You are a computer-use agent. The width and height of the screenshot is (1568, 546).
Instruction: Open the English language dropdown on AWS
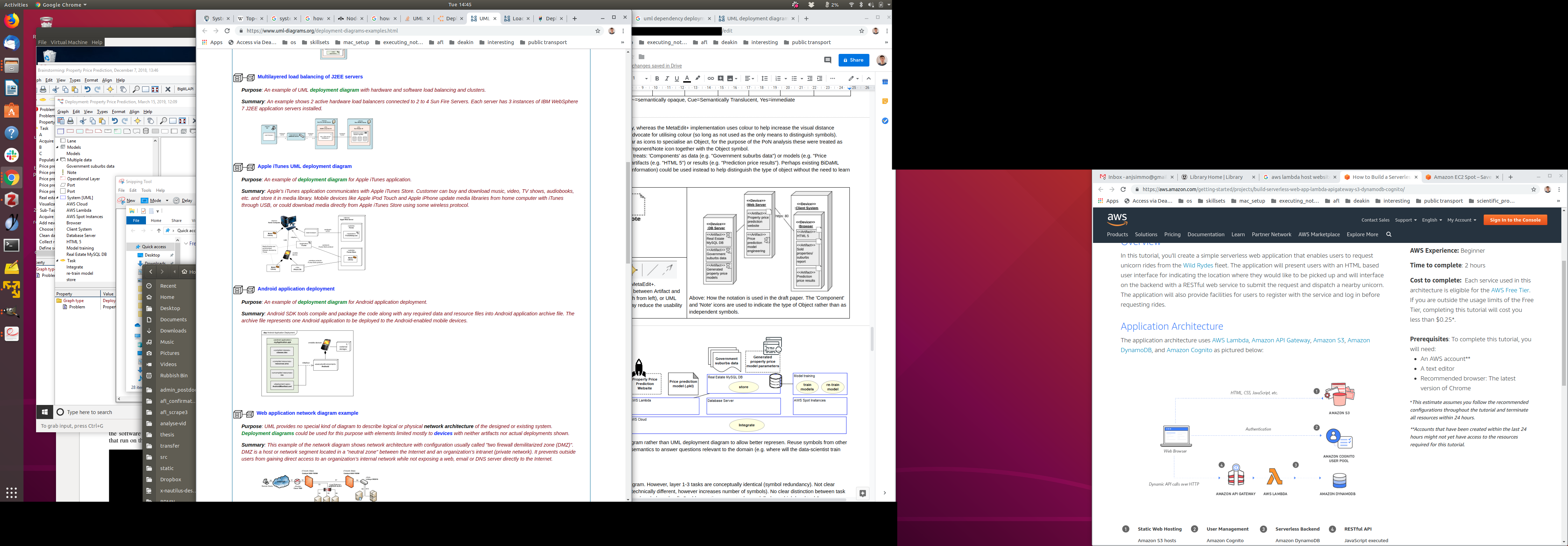tap(1431, 220)
